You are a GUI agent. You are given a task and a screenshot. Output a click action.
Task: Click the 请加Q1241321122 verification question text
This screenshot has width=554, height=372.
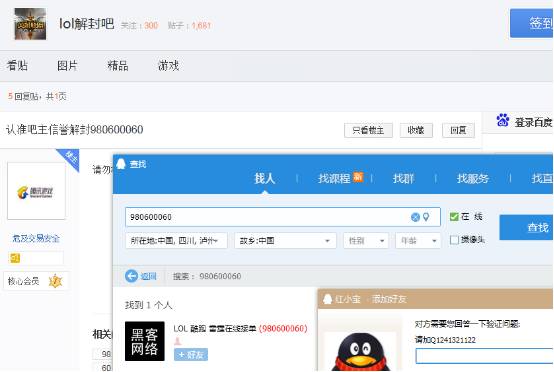pyautogui.click(x=445, y=340)
